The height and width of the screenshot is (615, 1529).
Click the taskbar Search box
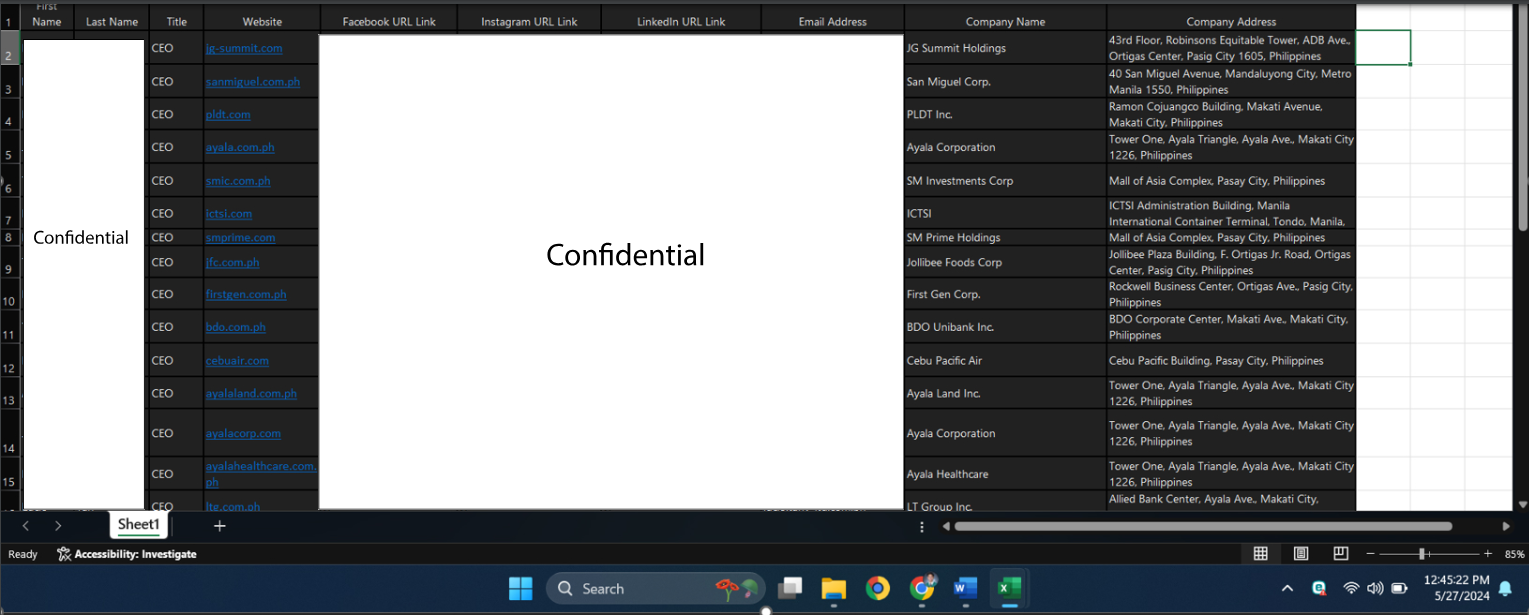tap(656, 588)
